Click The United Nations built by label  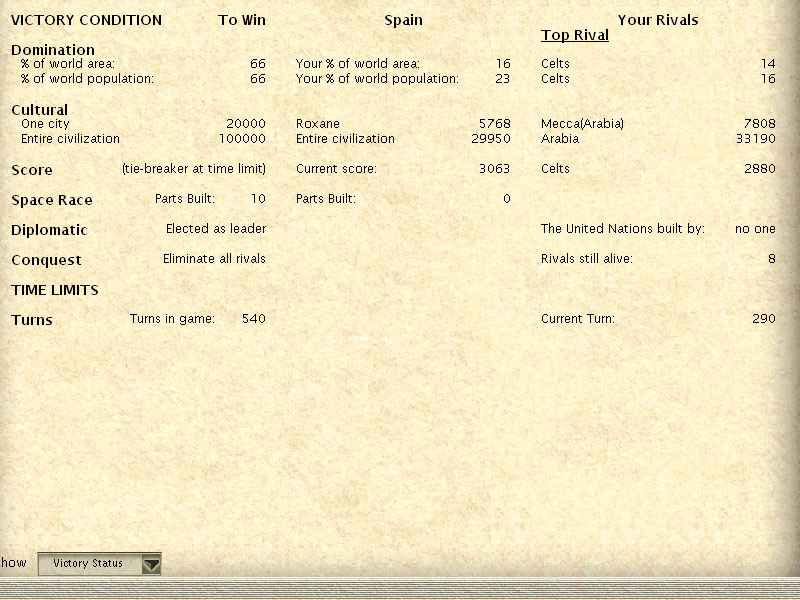pyautogui.click(x=622, y=229)
